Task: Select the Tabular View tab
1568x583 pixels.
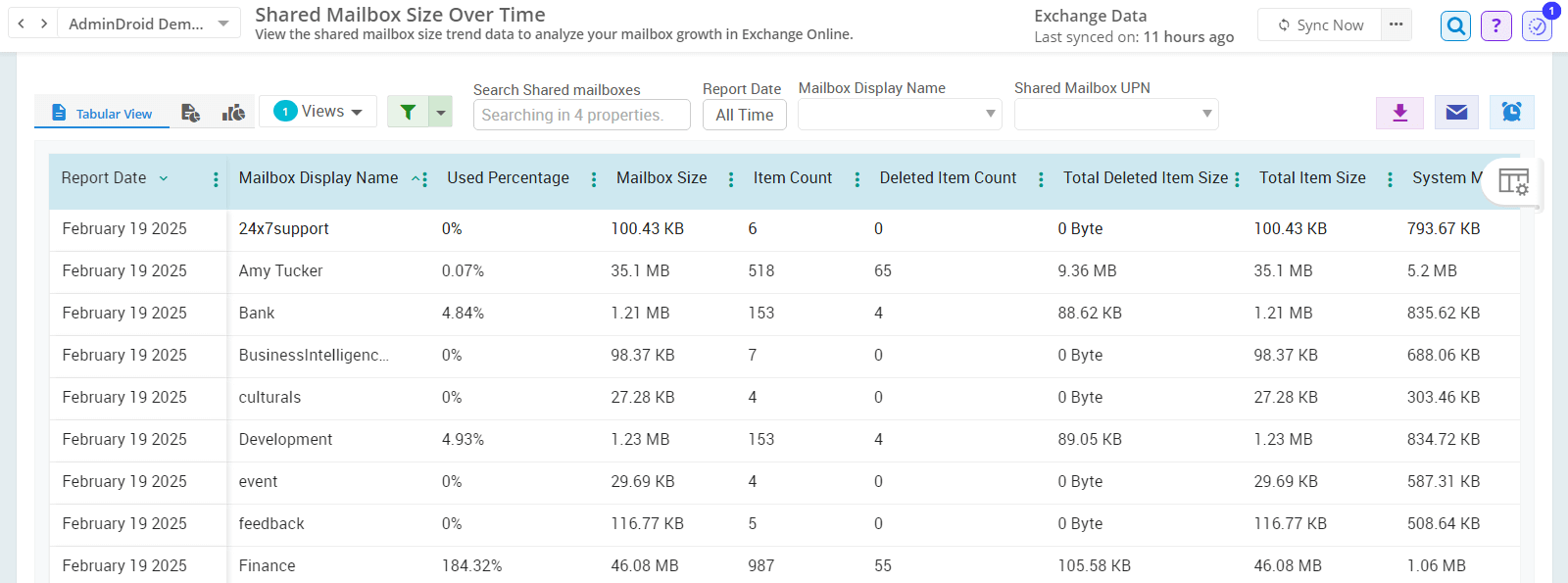Action: [x=102, y=114]
